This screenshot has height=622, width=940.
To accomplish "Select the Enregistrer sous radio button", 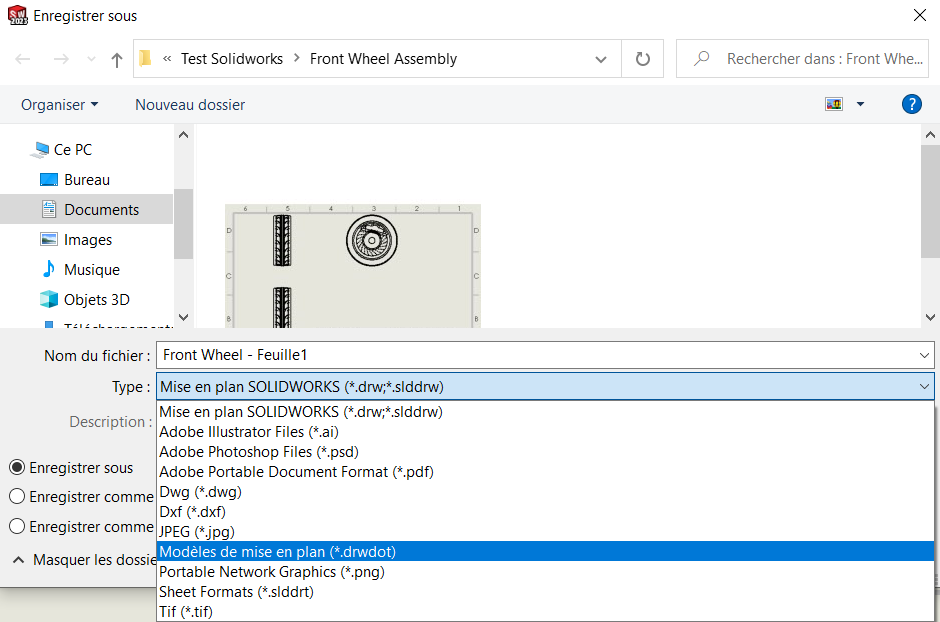I will tap(17, 467).
